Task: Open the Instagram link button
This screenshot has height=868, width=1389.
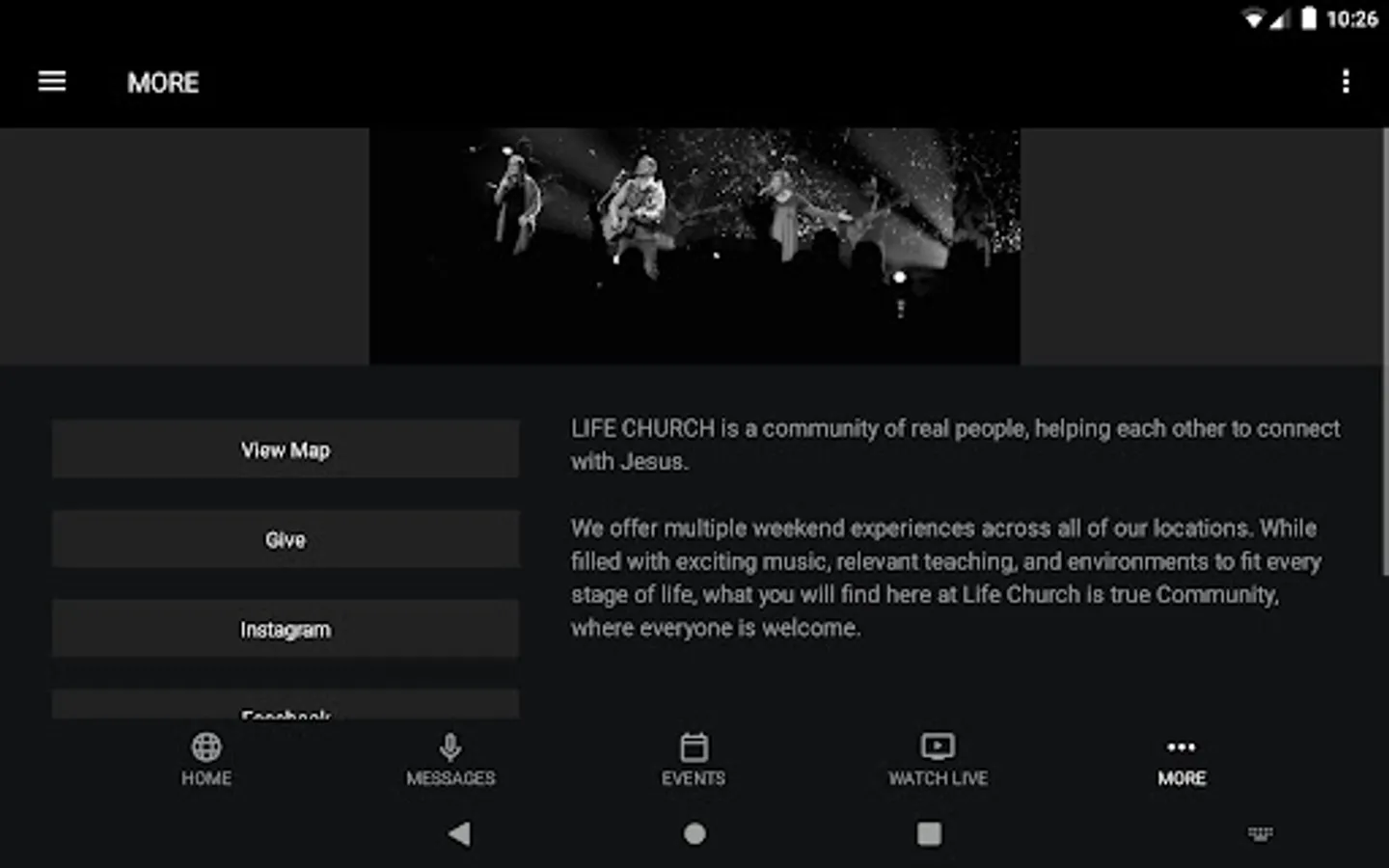Action: point(286,629)
